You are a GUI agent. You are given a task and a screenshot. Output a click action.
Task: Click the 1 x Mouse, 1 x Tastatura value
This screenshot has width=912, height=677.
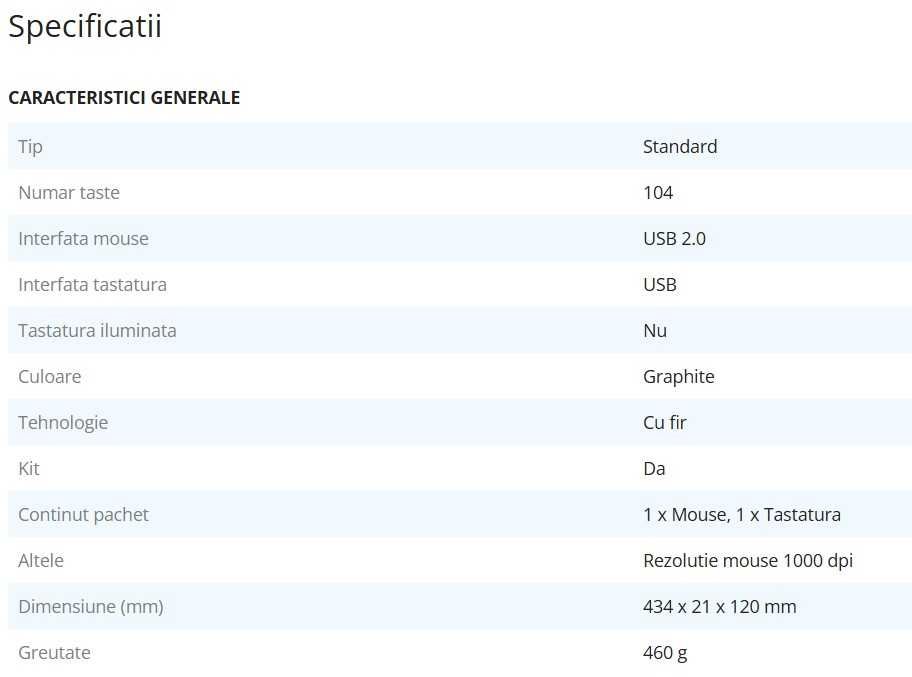[x=742, y=515]
